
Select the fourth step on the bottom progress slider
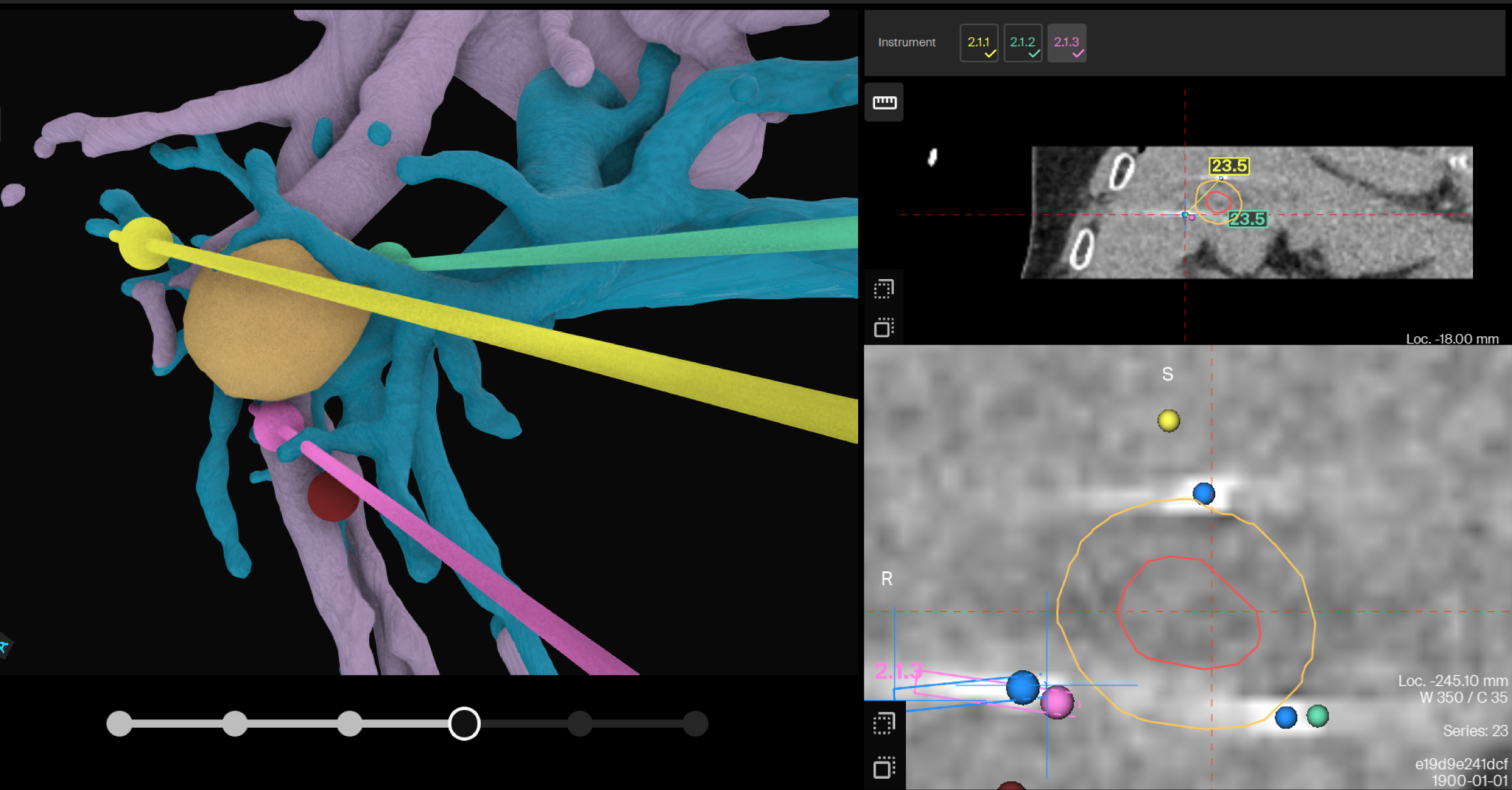point(464,724)
